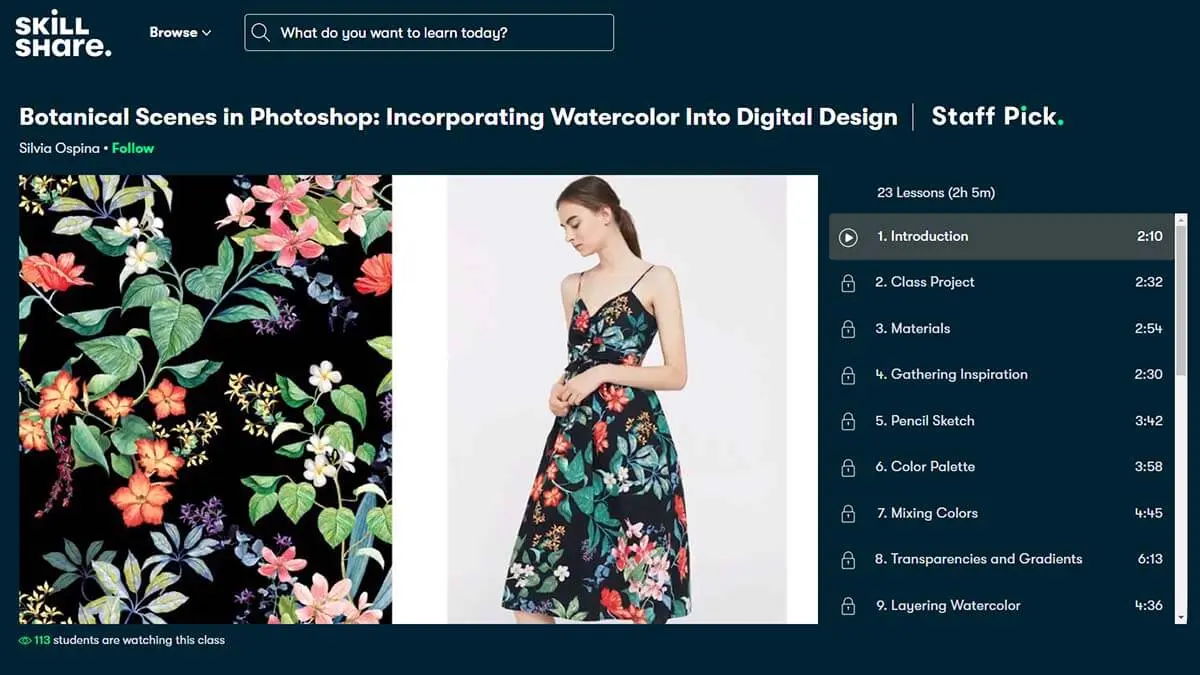The height and width of the screenshot is (675, 1200).
Task: Click the '23 Lessons (2h 5m)' text
Action: coord(936,192)
